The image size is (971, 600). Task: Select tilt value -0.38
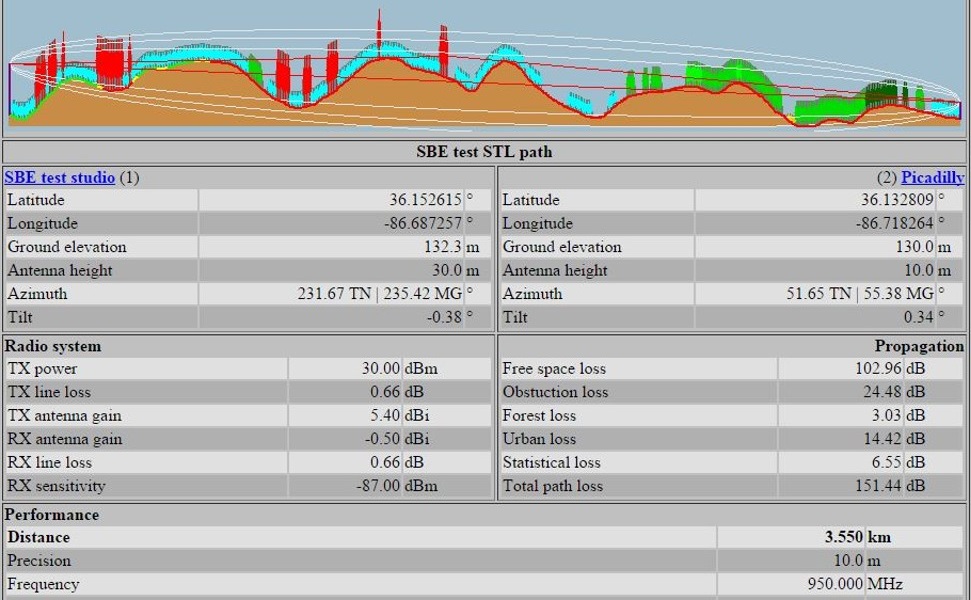pyautogui.click(x=445, y=317)
